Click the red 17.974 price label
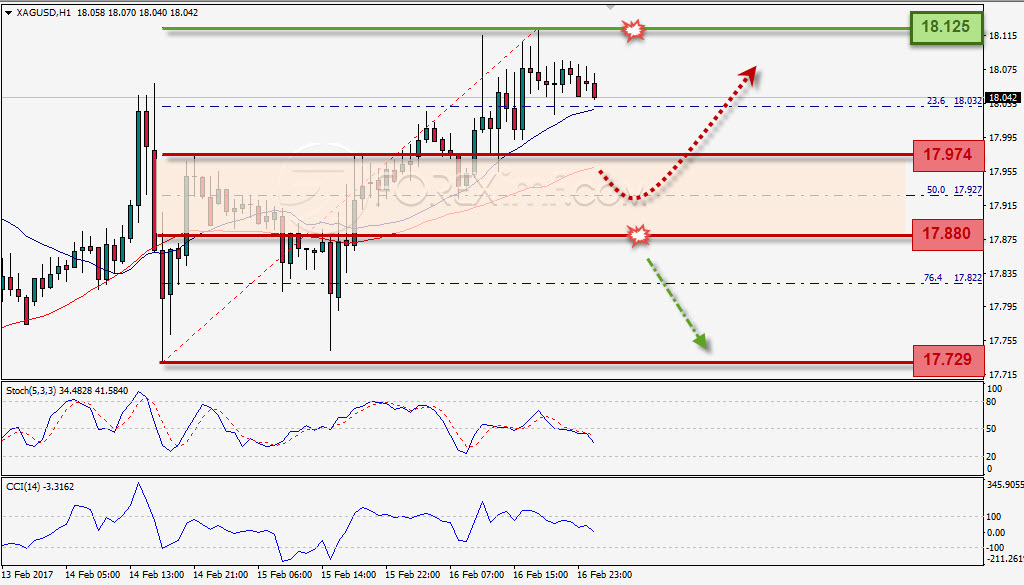Screen dimensions: 1024x585 coord(948,155)
